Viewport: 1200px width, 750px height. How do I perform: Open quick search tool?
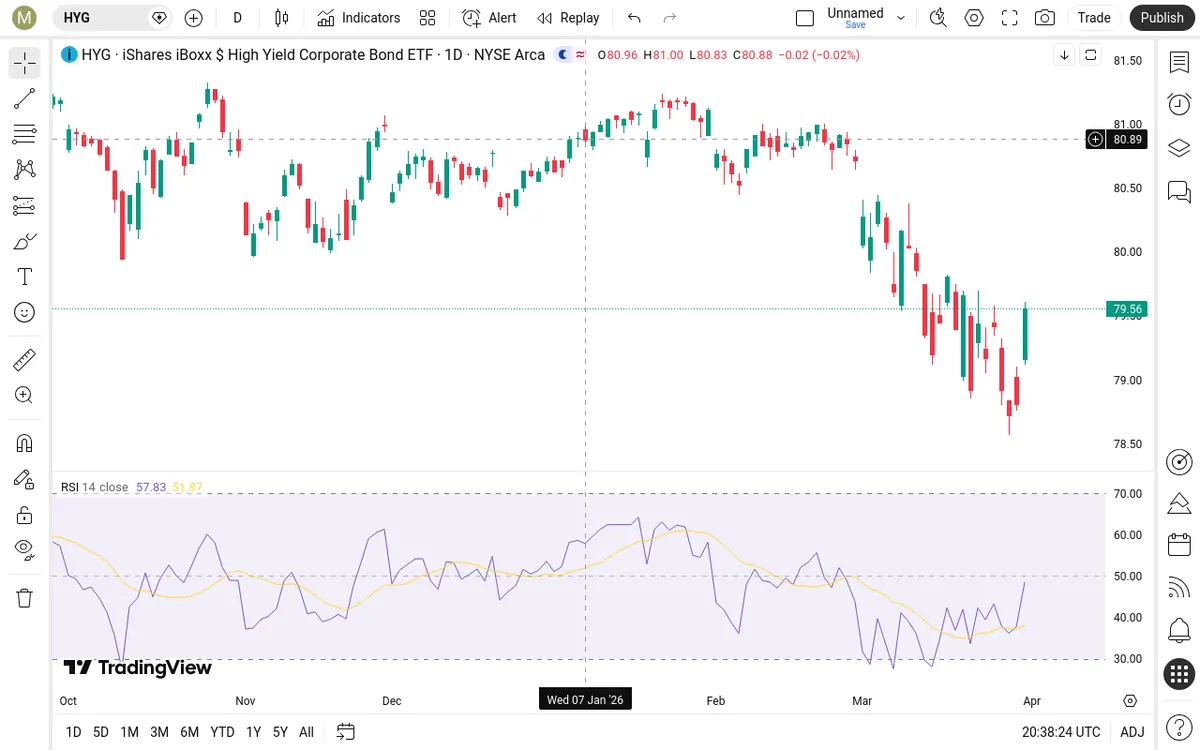(x=938, y=18)
